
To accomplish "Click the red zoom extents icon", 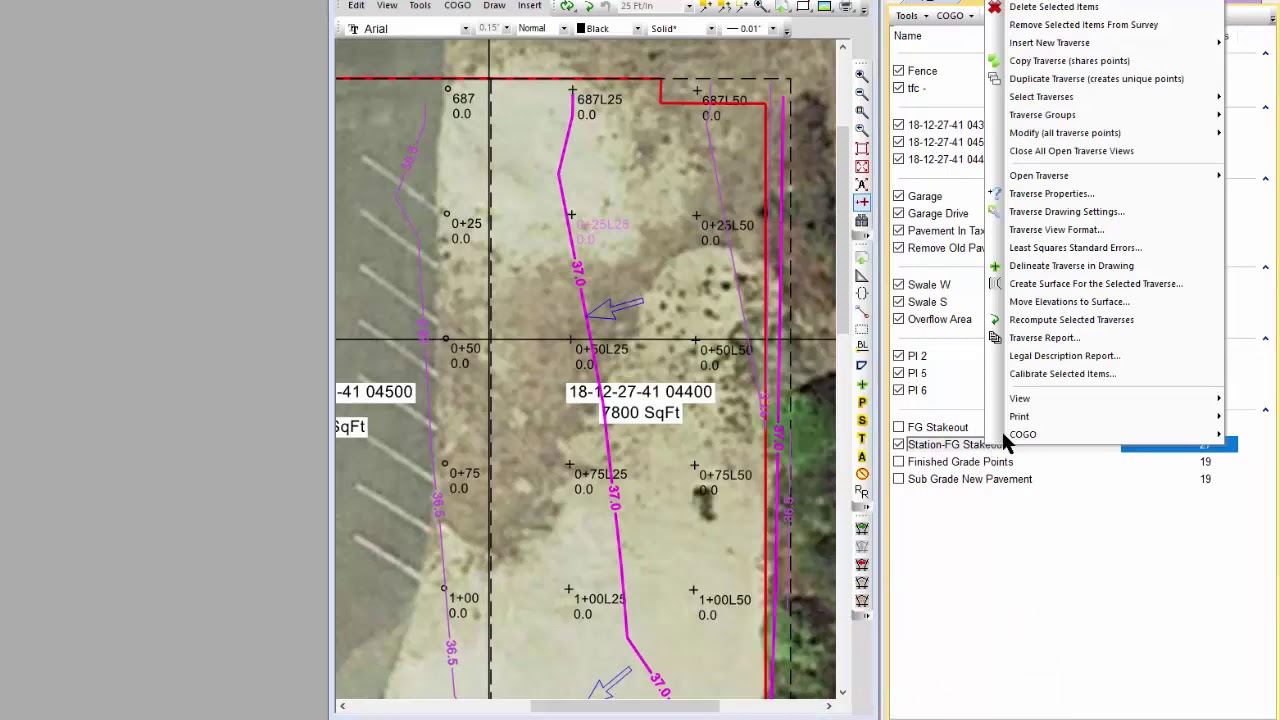I will tap(862, 166).
